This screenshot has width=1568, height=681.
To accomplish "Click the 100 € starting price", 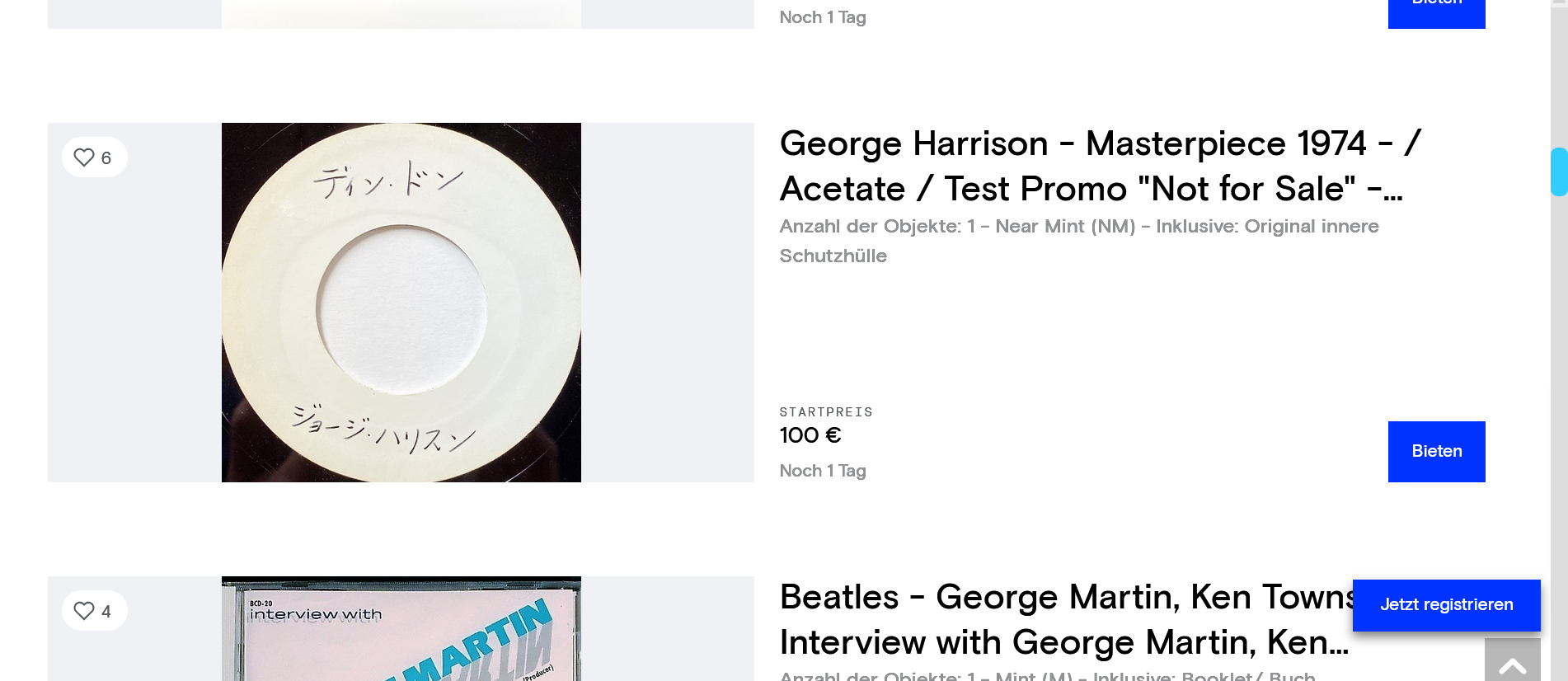I will click(x=810, y=435).
